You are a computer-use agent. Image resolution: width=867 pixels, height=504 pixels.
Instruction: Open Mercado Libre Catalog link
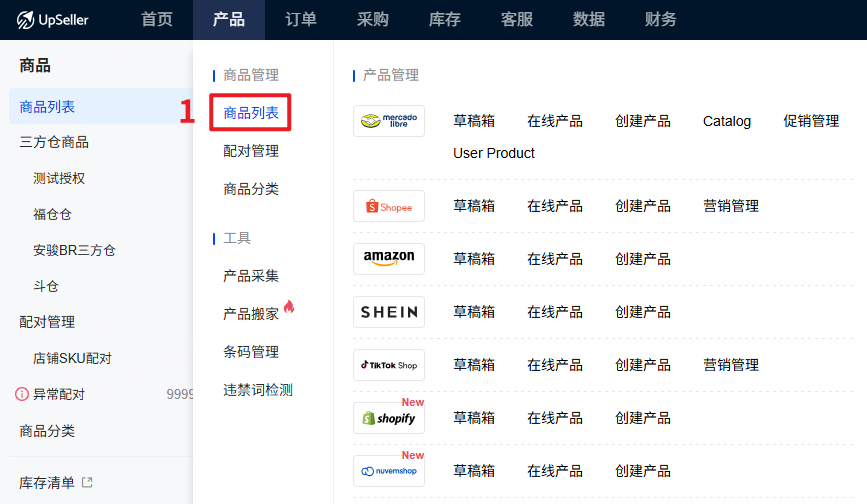726,121
